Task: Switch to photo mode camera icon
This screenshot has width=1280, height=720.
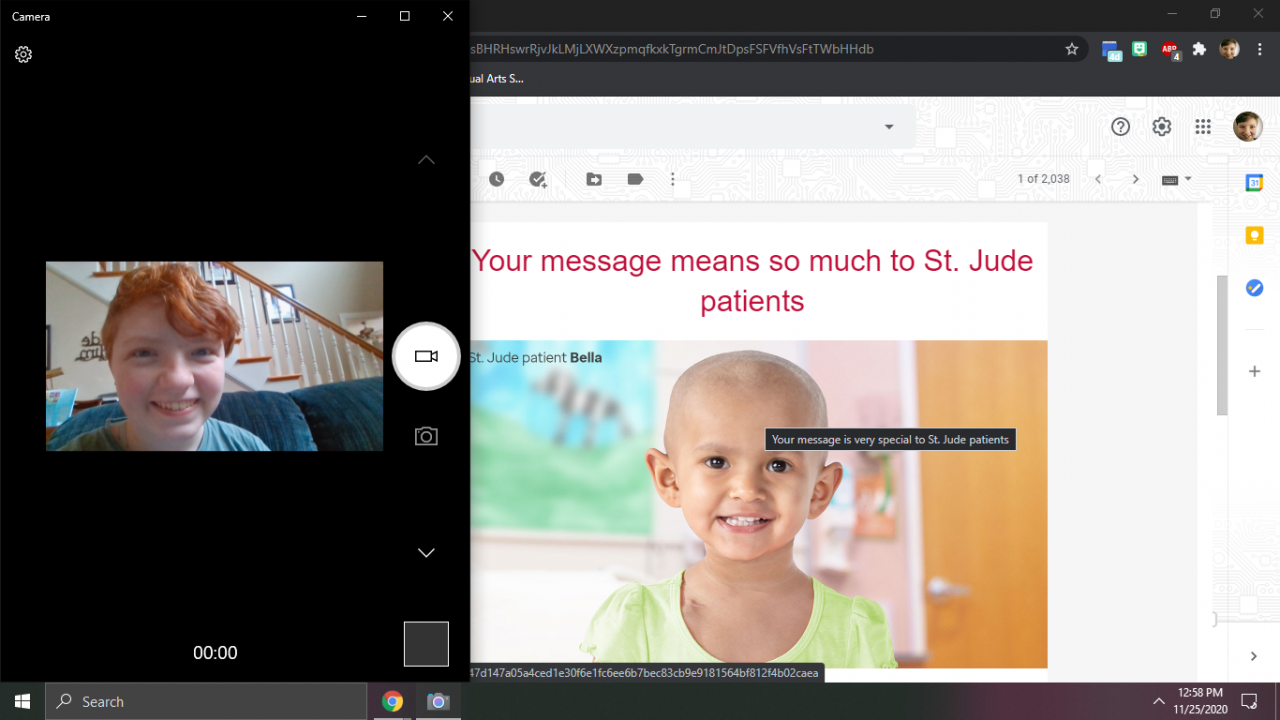Action: 426,436
